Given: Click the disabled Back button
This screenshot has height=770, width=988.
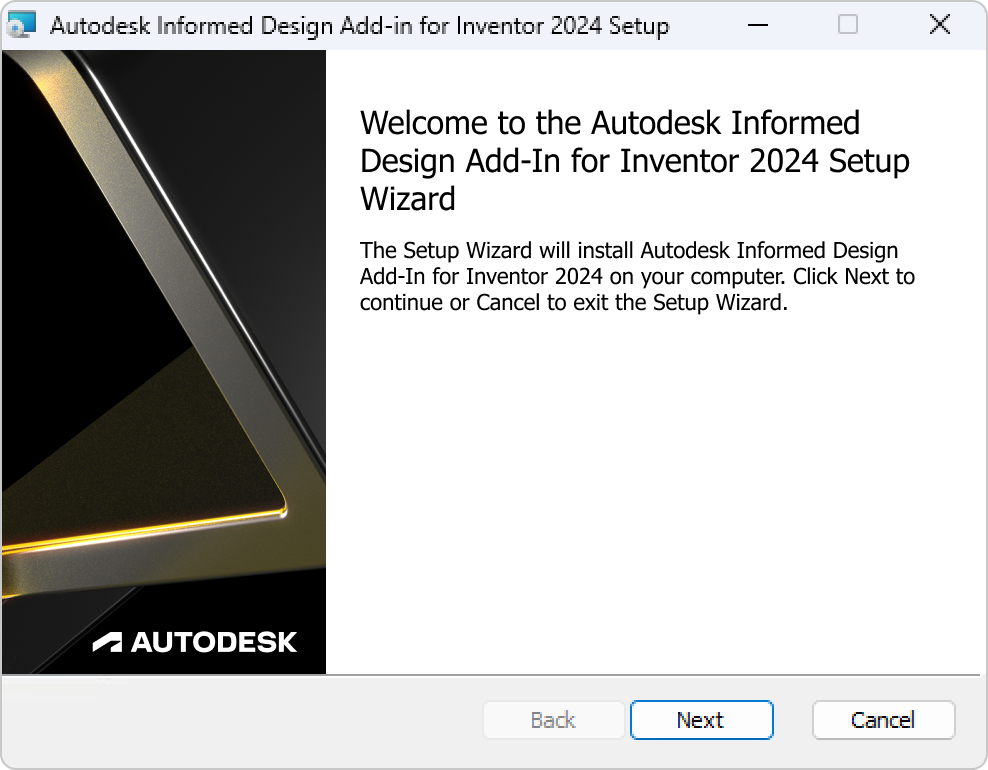Looking at the screenshot, I should [553, 720].
